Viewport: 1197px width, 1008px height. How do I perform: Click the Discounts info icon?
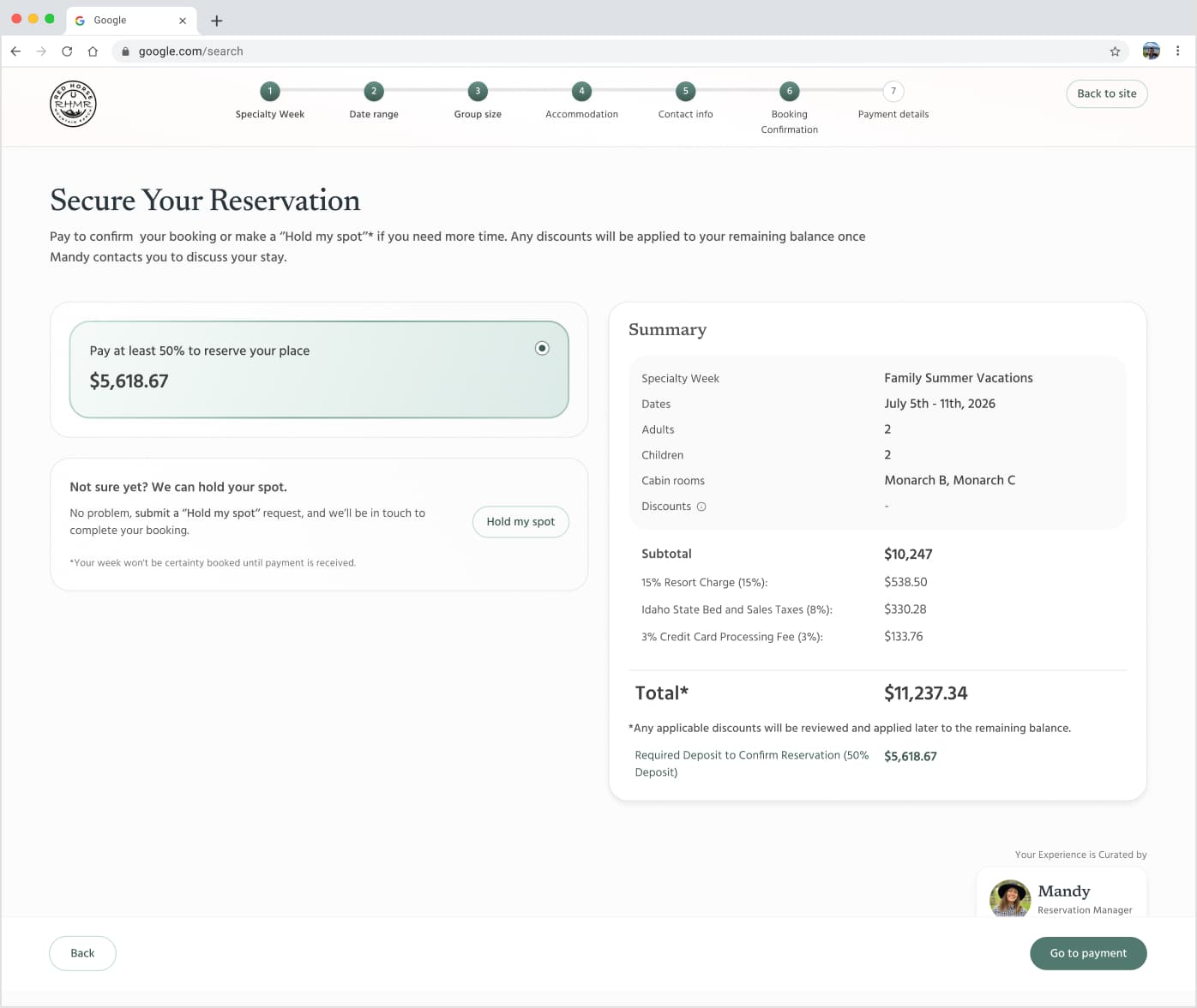click(x=701, y=507)
